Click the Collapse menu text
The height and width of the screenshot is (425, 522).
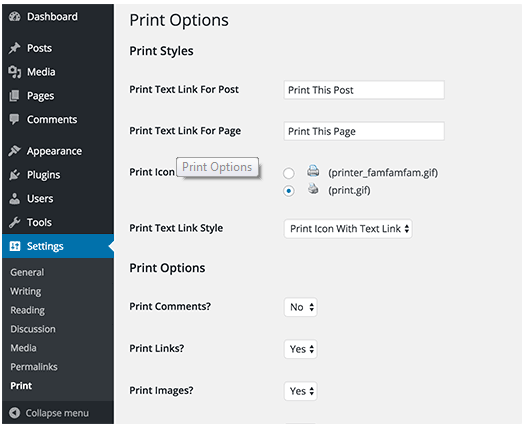coord(57,413)
